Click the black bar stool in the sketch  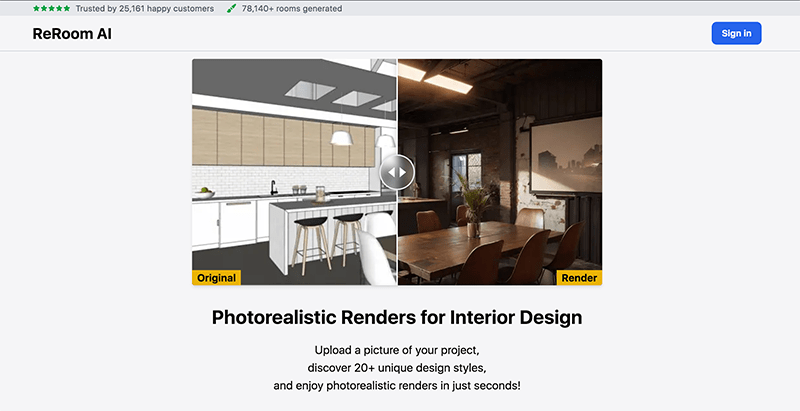click(x=311, y=222)
